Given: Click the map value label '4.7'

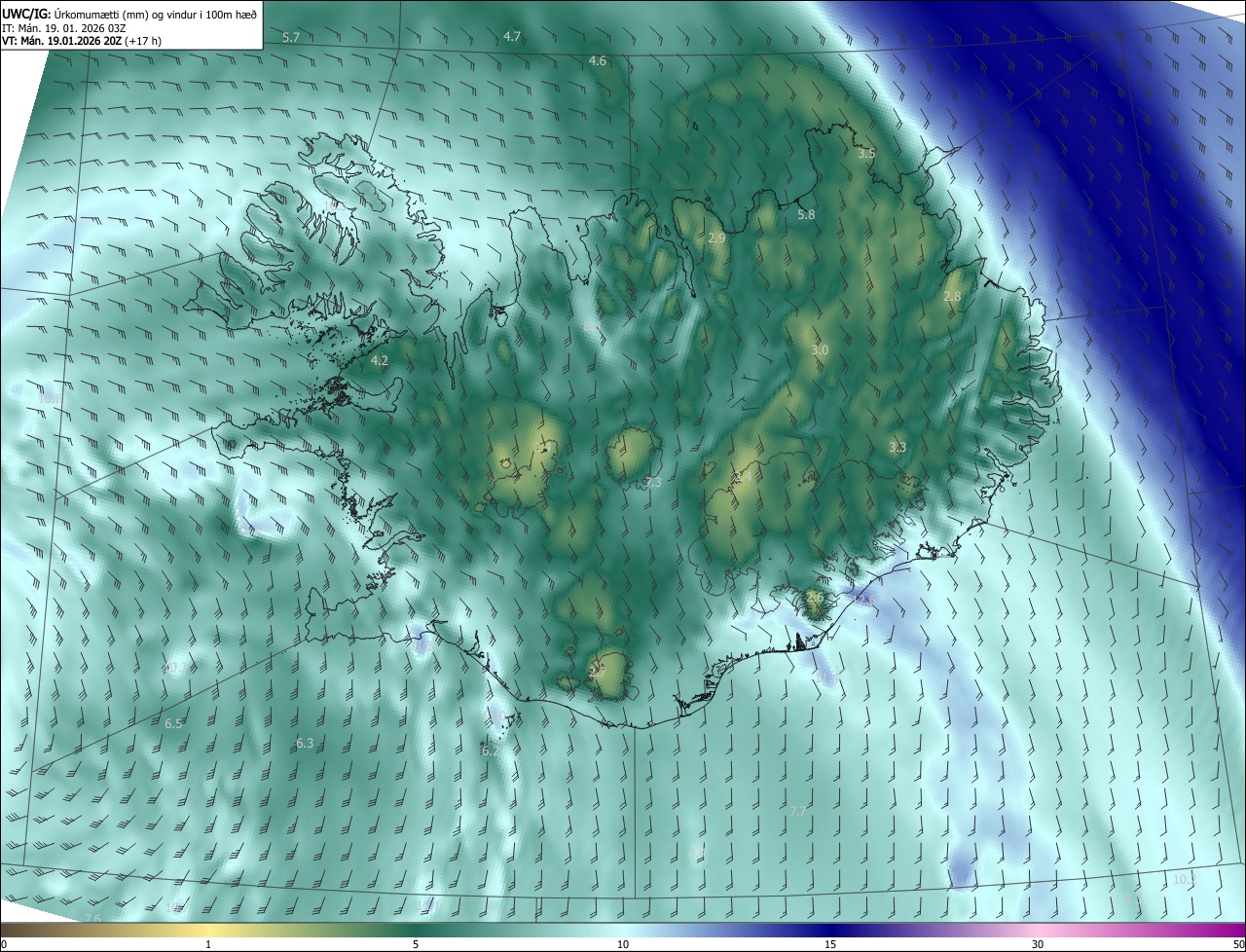Looking at the screenshot, I should pyautogui.click(x=512, y=36).
